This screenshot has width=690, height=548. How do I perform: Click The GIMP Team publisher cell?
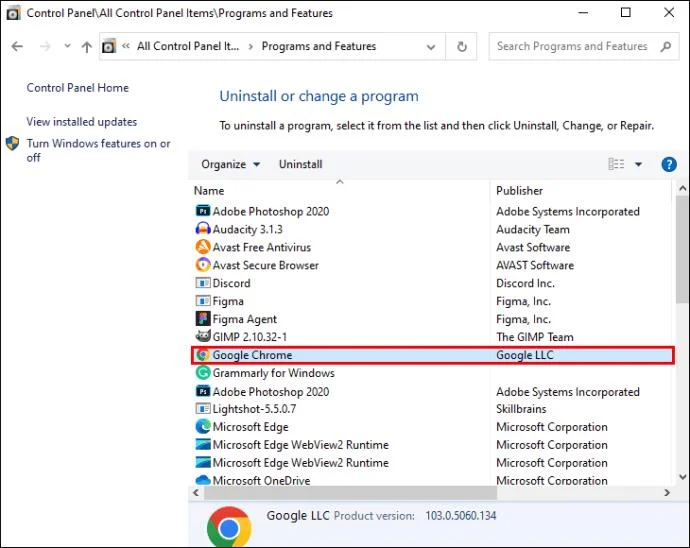point(535,337)
